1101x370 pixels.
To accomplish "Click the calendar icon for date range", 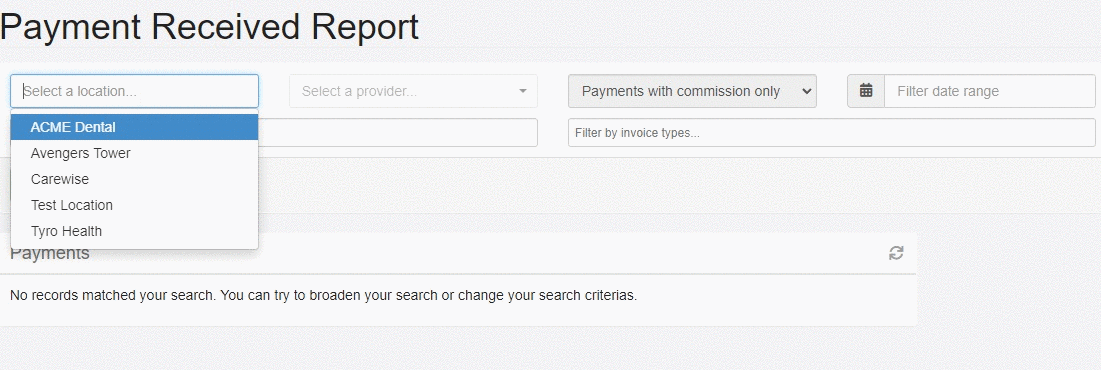I will (x=866, y=91).
